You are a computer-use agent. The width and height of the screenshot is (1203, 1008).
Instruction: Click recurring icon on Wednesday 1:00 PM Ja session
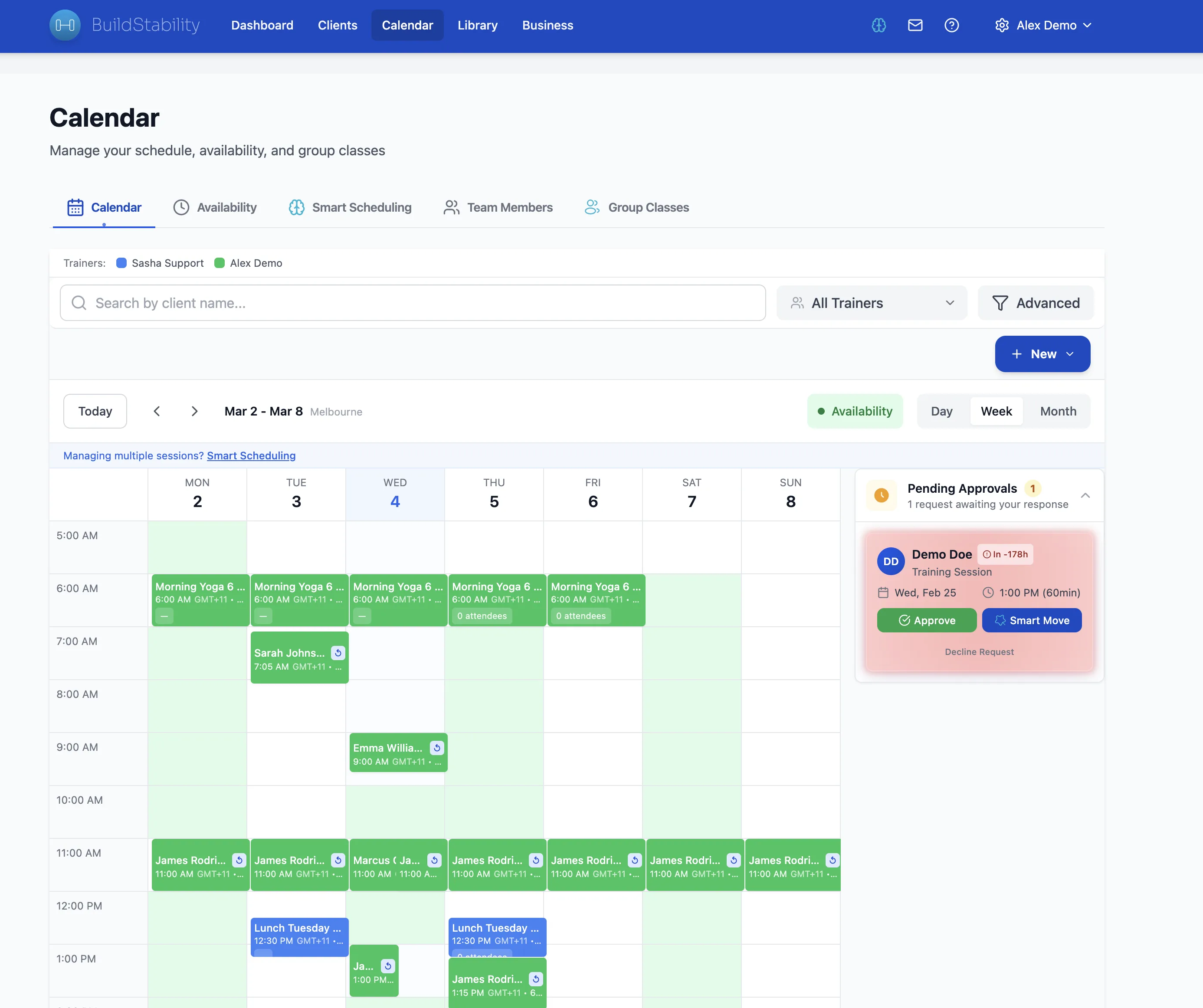click(x=388, y=966)
